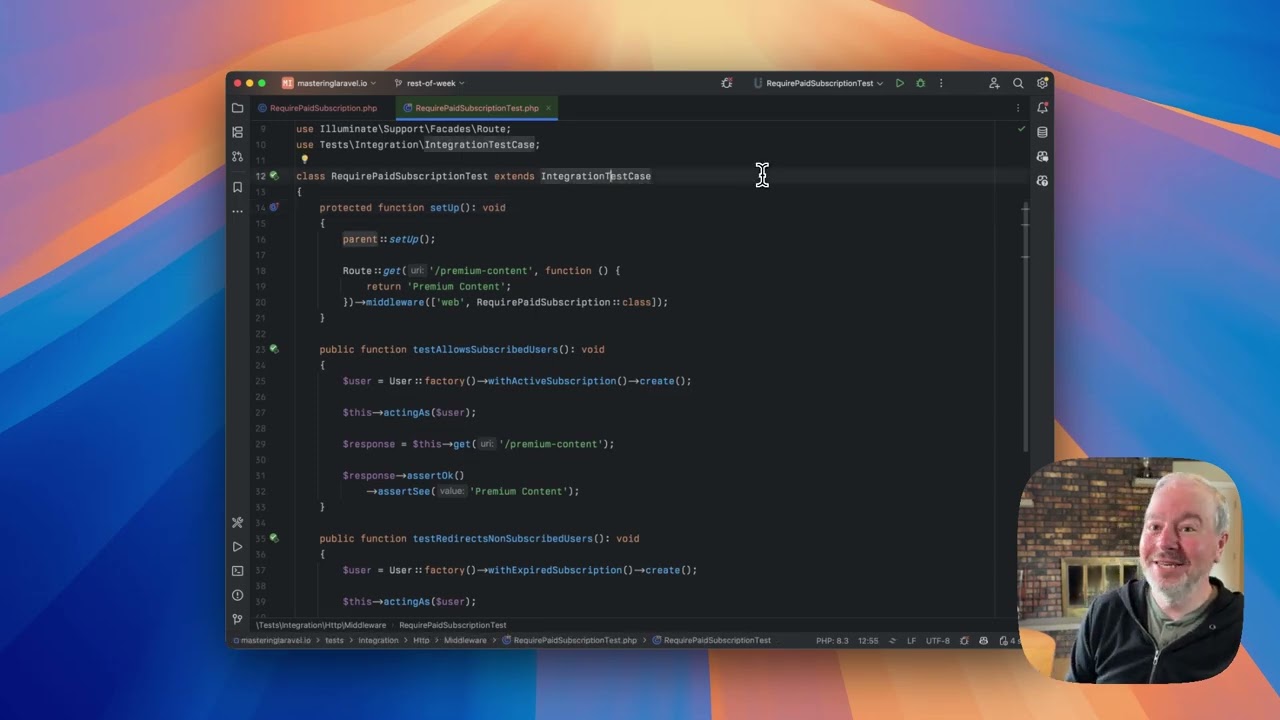Open the Git tool window

point(237,619)
